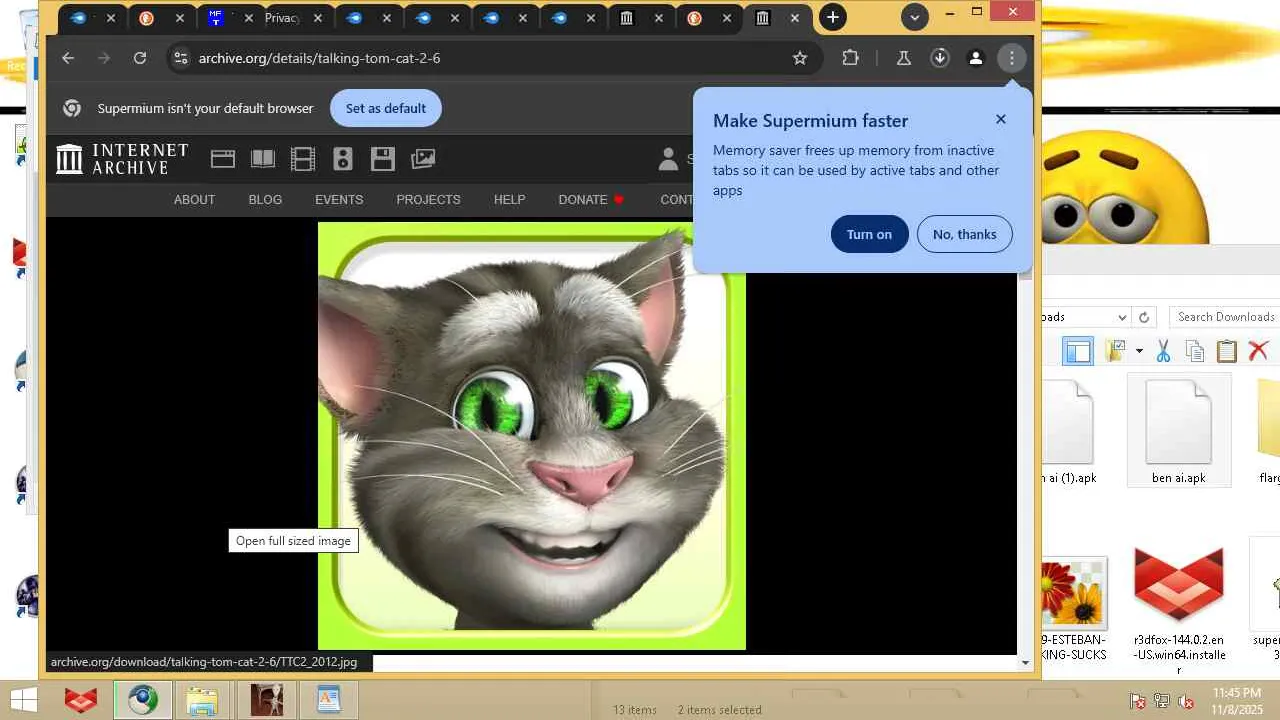Turn on Memory saver
This screenshot has height=720, width=1280.
coord(869,234)
